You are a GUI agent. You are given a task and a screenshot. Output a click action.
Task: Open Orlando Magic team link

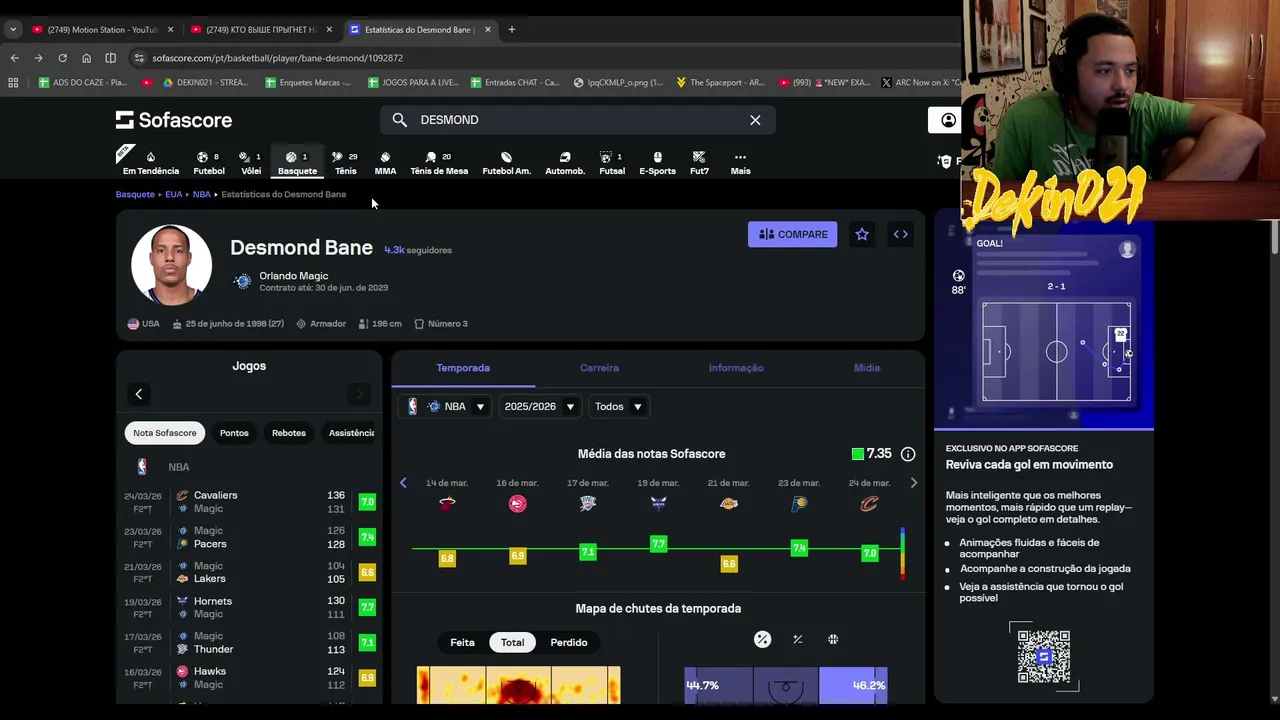[x=293, y=276]
